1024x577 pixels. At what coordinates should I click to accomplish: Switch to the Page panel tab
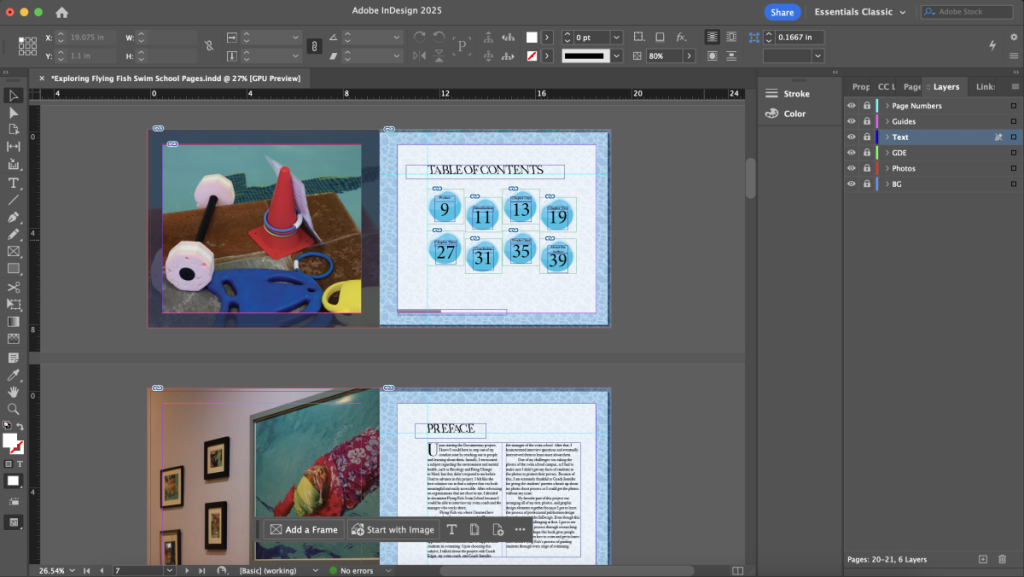click(x=912, y=87)
